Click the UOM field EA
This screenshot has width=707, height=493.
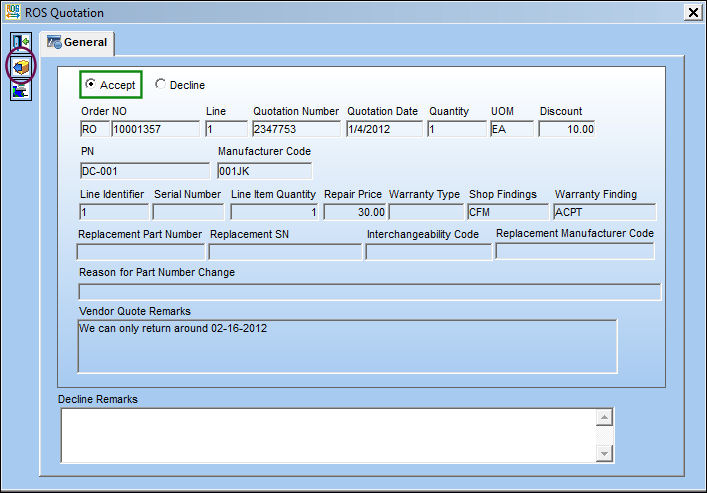click(x=512, y=129)
